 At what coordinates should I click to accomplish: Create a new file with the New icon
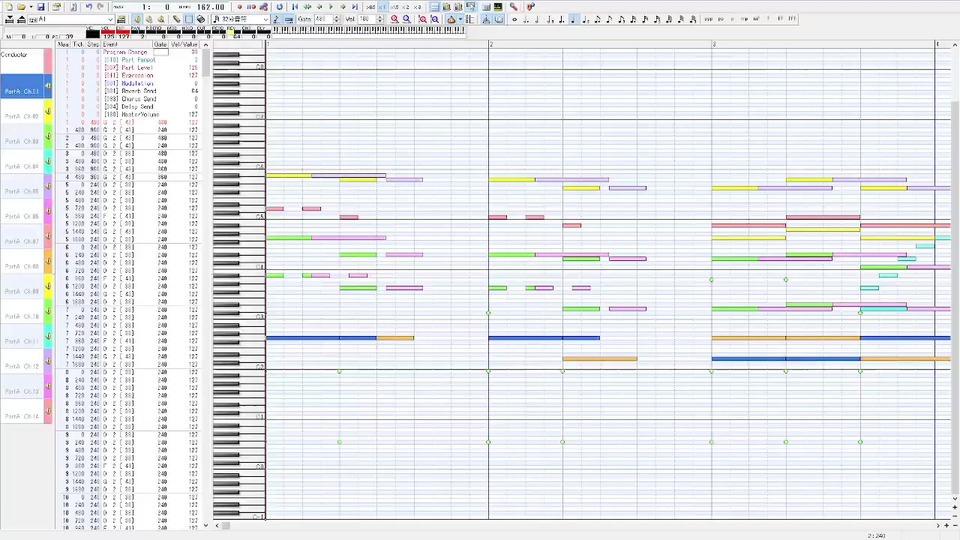[x=9, y=7]
